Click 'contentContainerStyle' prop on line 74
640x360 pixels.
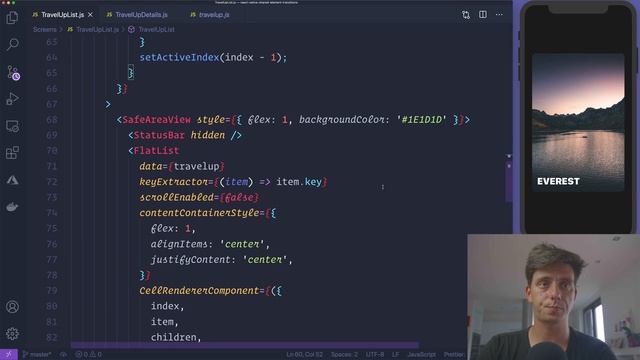point(199,213)
